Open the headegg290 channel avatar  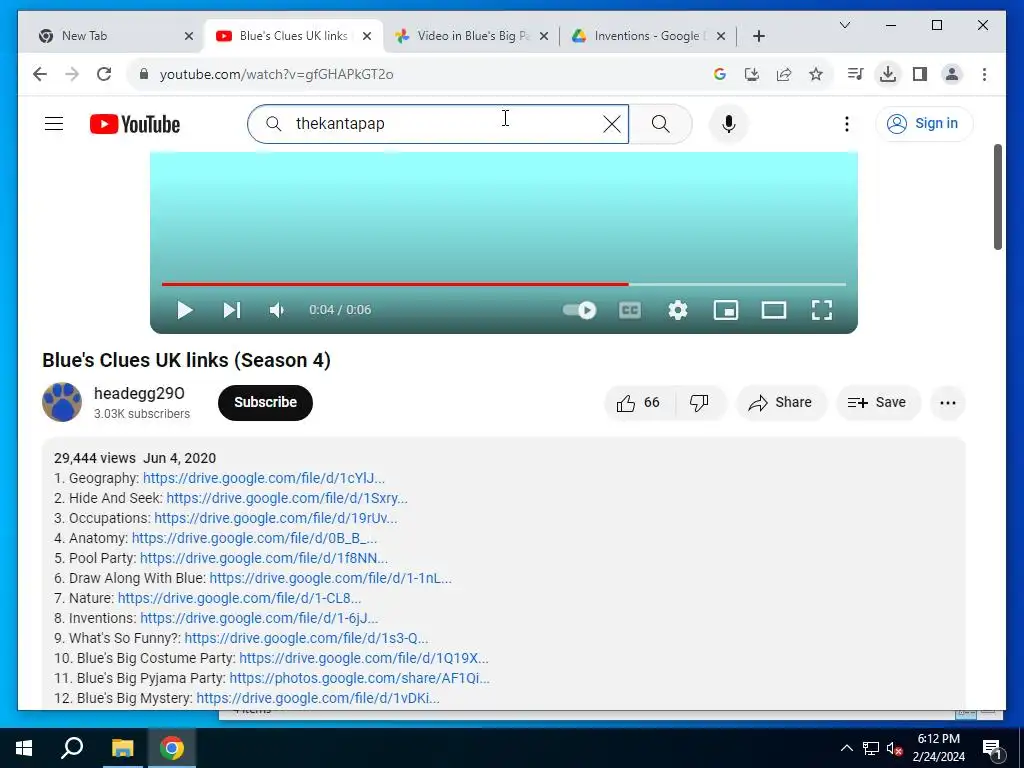[62, 402]
